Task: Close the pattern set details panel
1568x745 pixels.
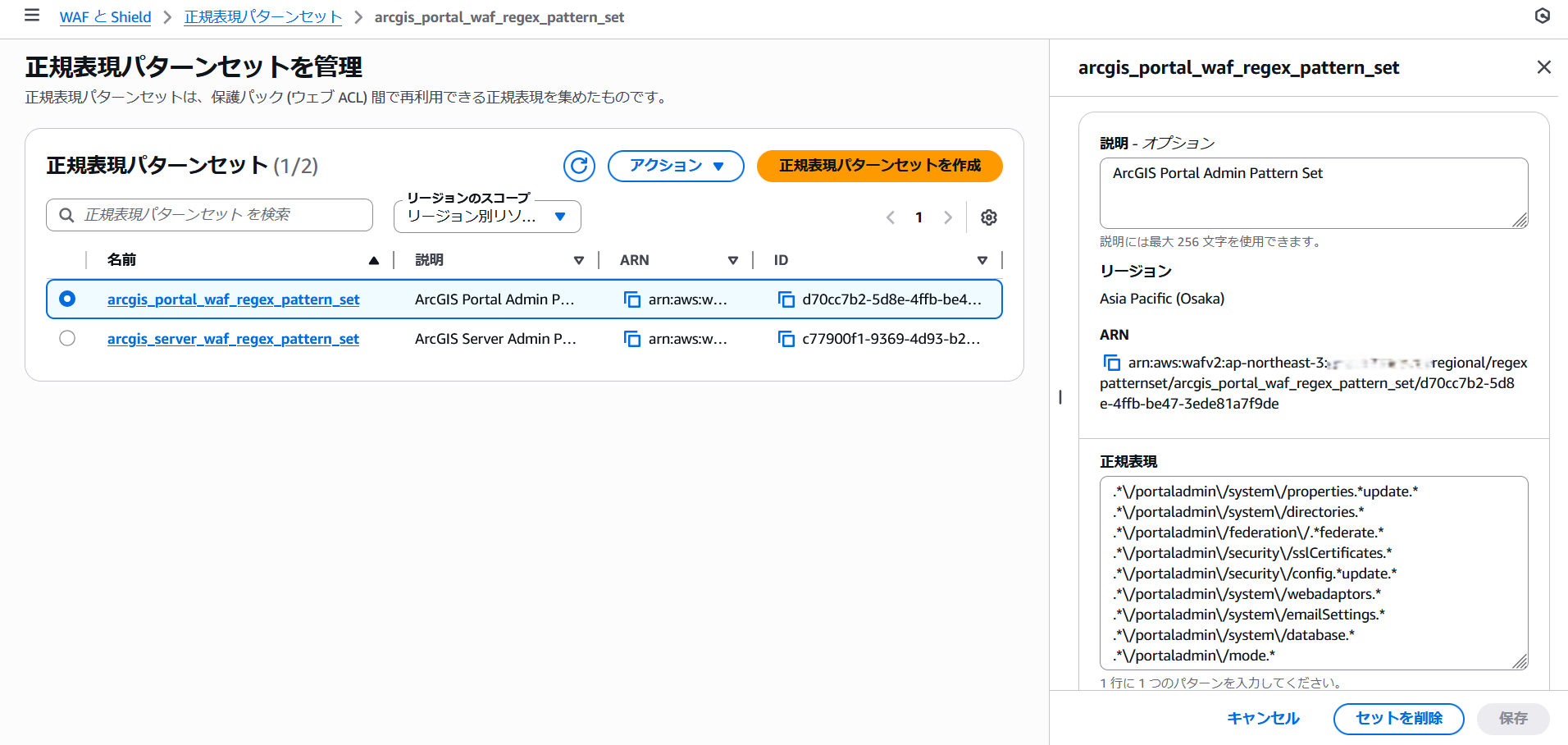Action: 1543,67
